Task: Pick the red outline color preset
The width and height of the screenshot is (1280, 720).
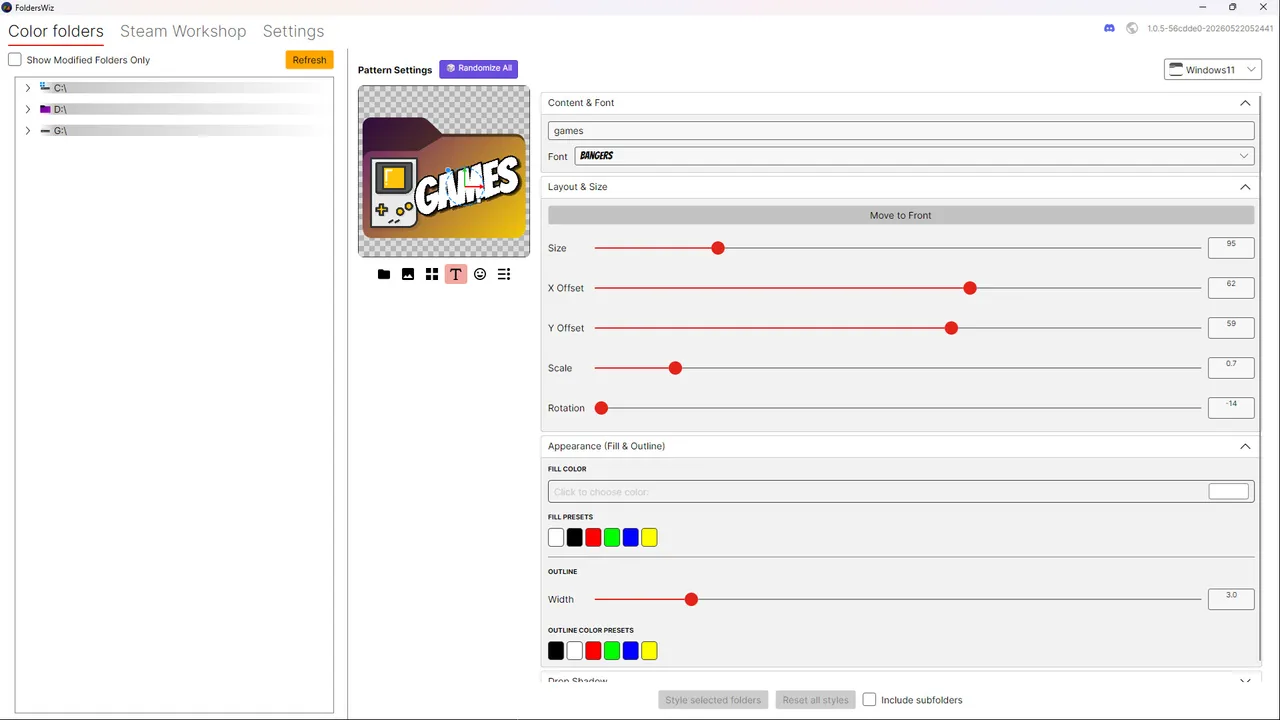Action: [593, 651]
